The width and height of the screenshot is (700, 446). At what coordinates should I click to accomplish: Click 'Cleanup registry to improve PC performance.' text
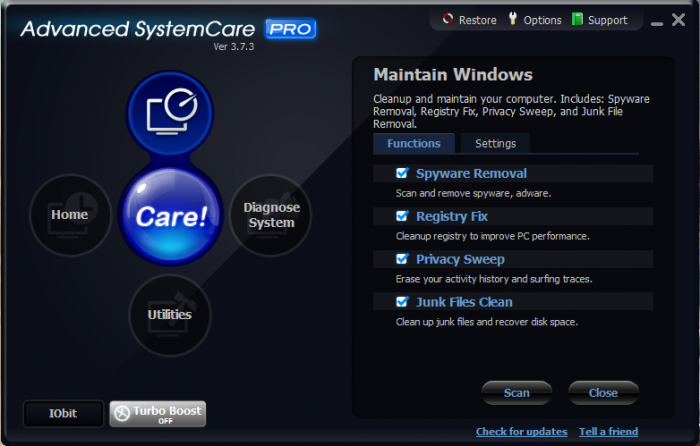pyautogui.click(x=492, y=236)
